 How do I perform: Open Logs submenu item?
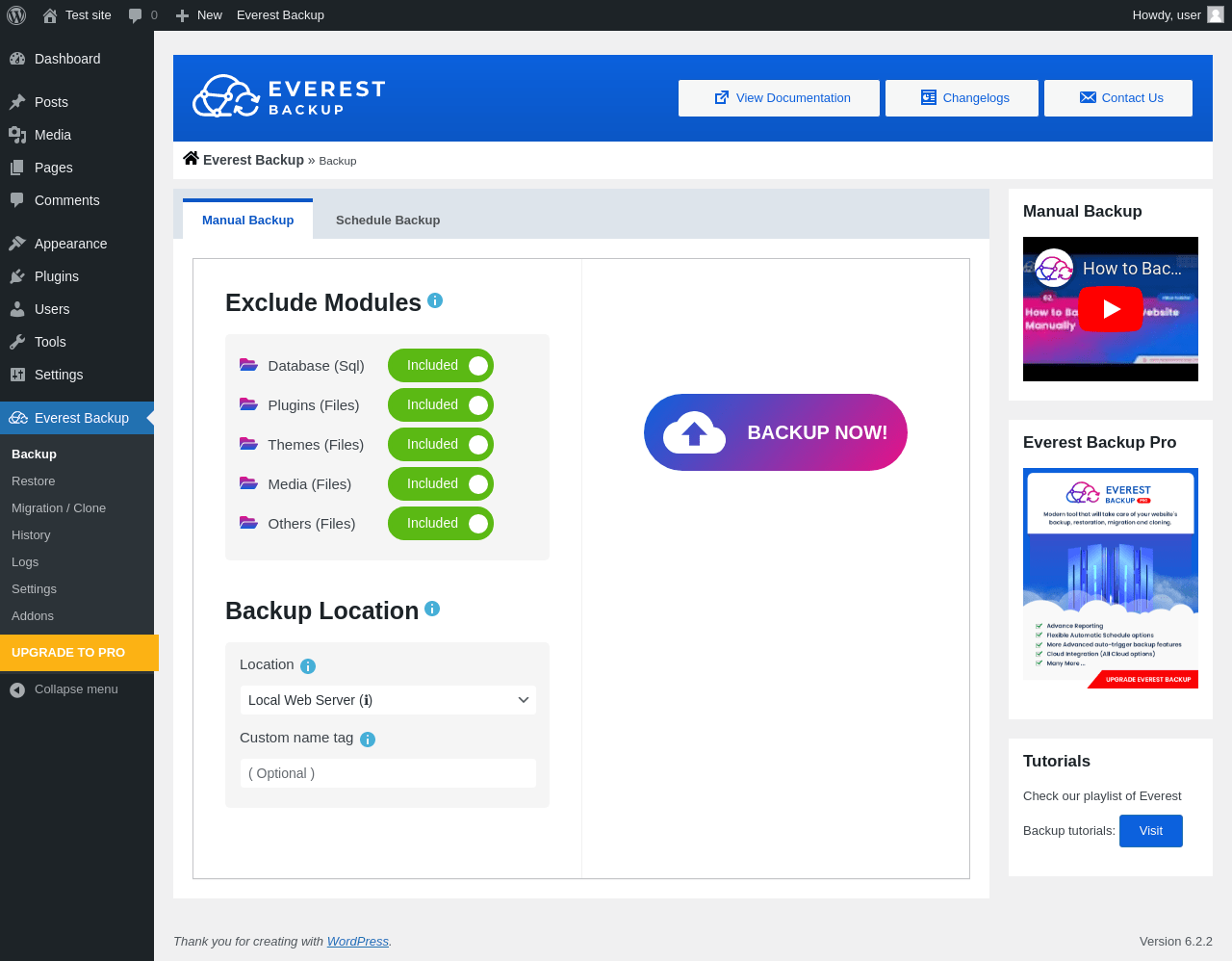pos(77,562)
